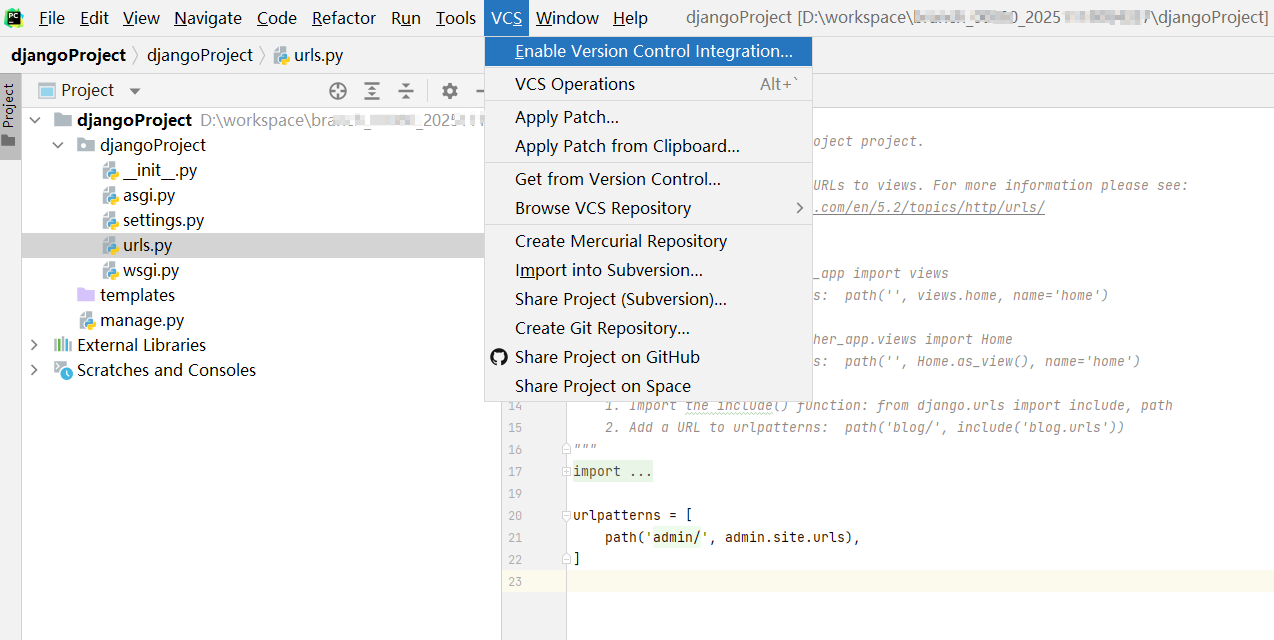Click the templates folder icon

point(86,295)
